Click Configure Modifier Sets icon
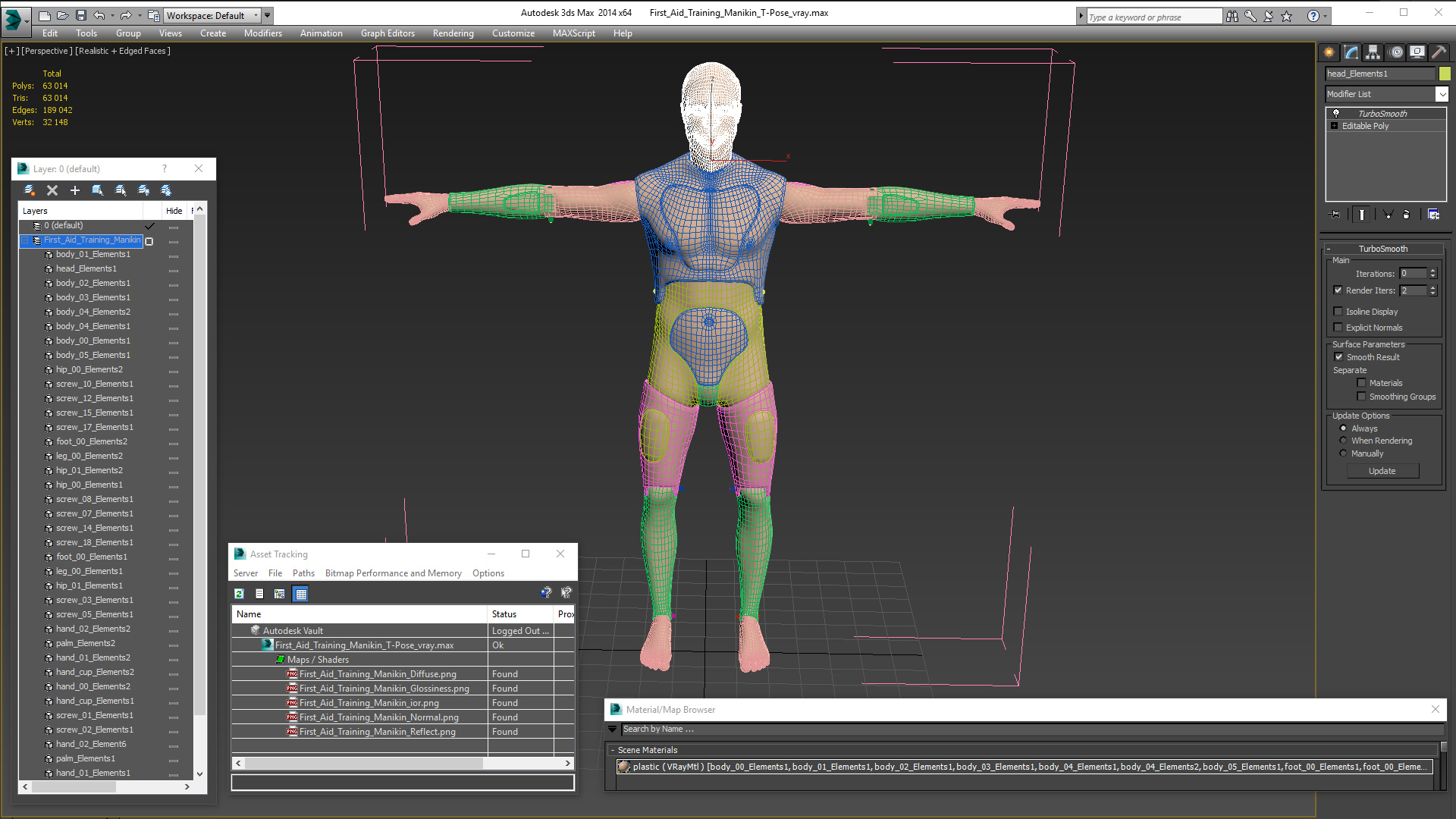The width and height of the screenshot is (1456, 819). (x=1433, y=215)
